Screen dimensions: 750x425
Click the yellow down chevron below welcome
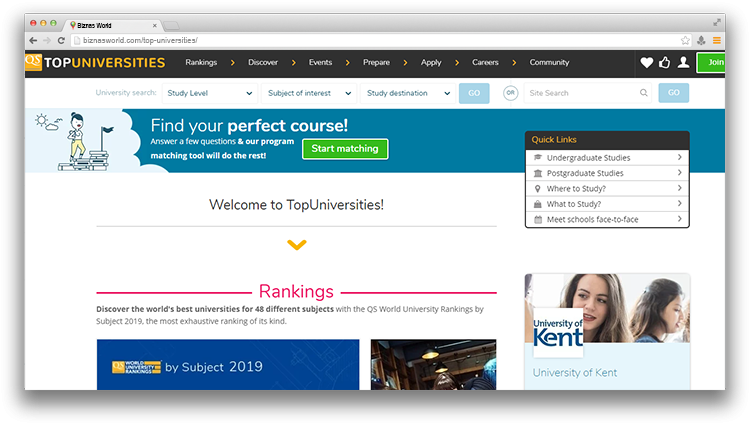click(296, 245)
